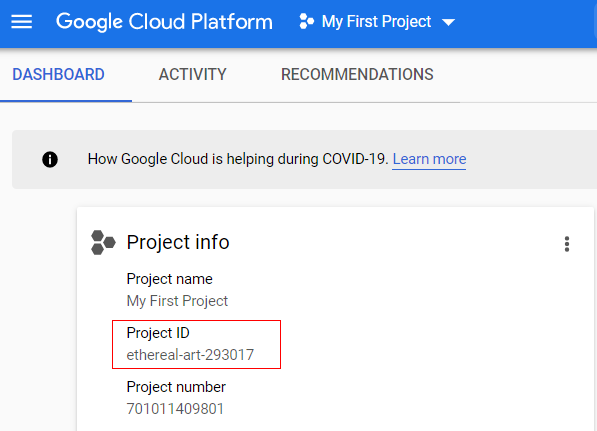Open Project info three-dot options menu

(567, 244)
